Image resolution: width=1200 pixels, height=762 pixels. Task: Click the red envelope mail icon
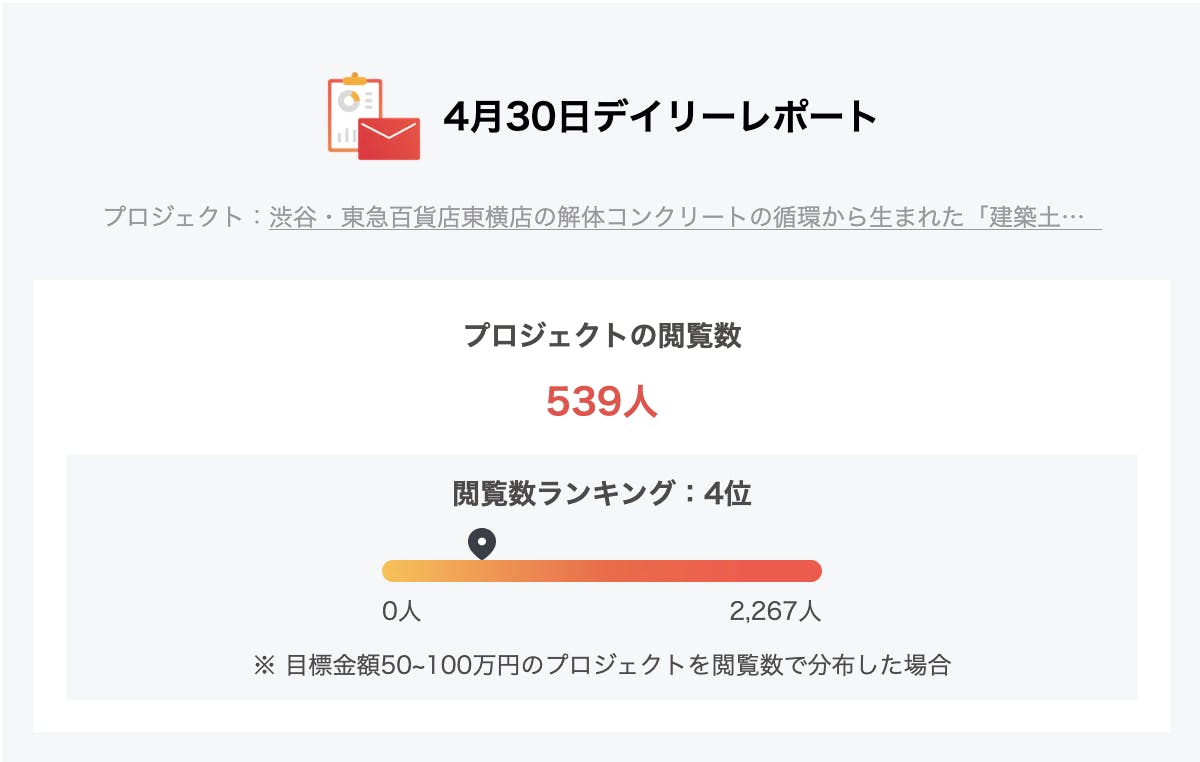pos(389,138)
